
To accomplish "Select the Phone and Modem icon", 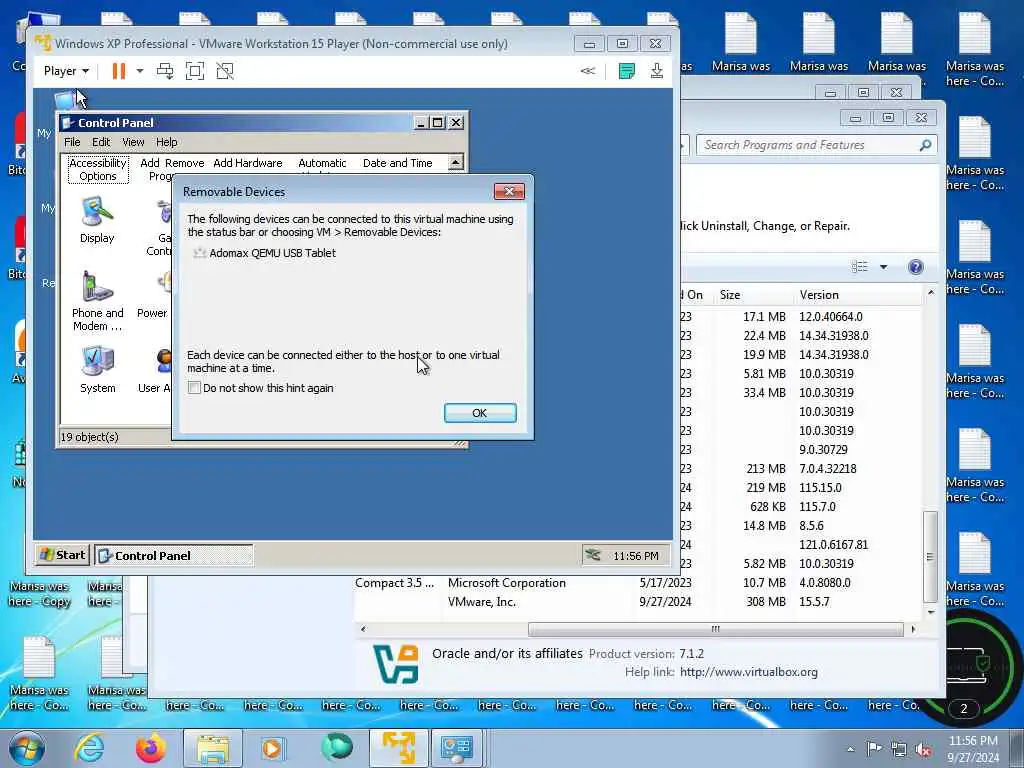I will coord(97,300).
